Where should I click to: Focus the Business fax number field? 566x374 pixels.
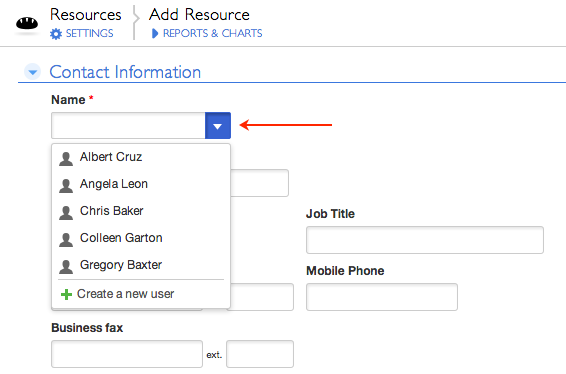[x=127, y=354]
